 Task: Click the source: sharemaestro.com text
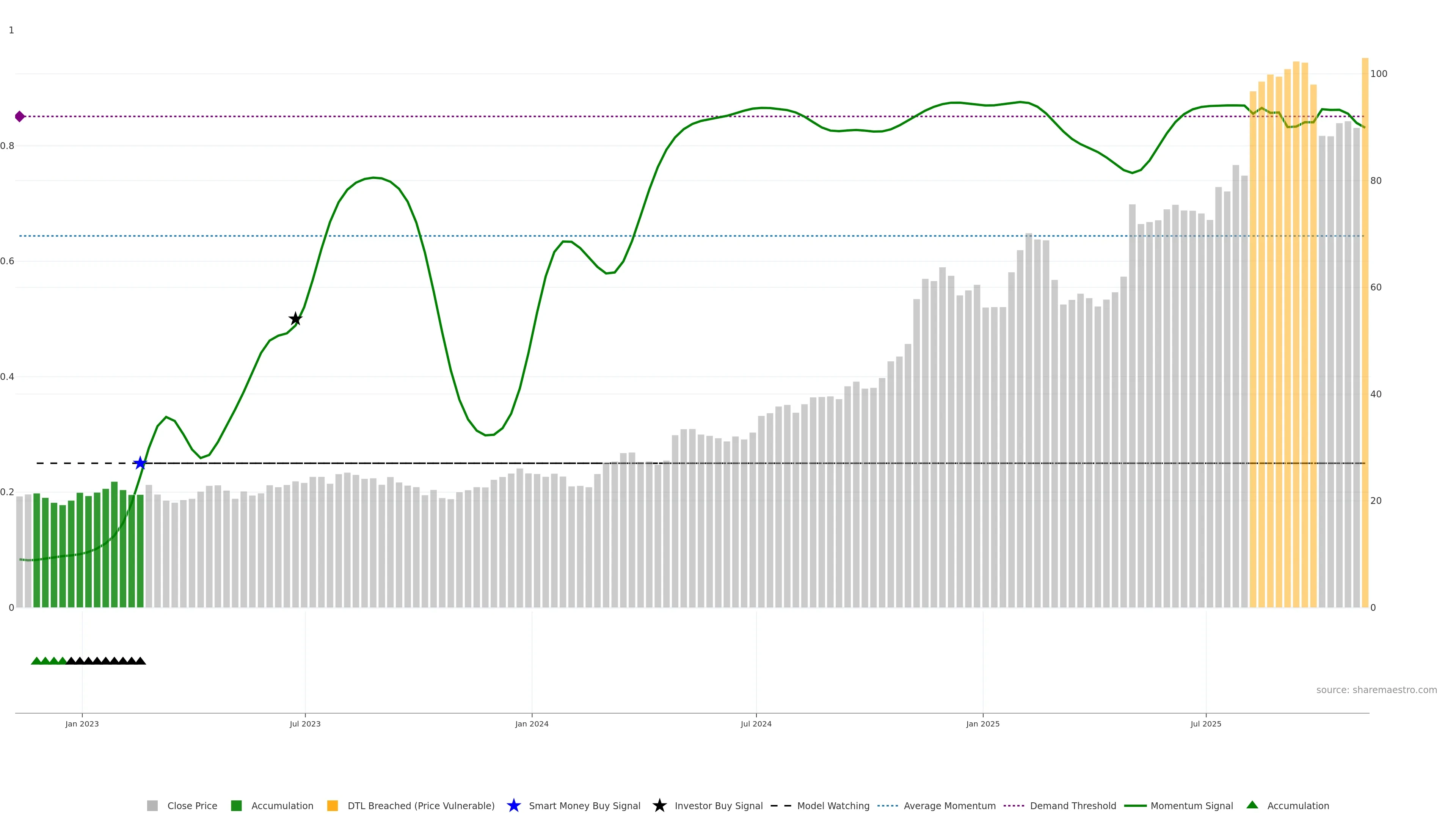pos(1376,690)
